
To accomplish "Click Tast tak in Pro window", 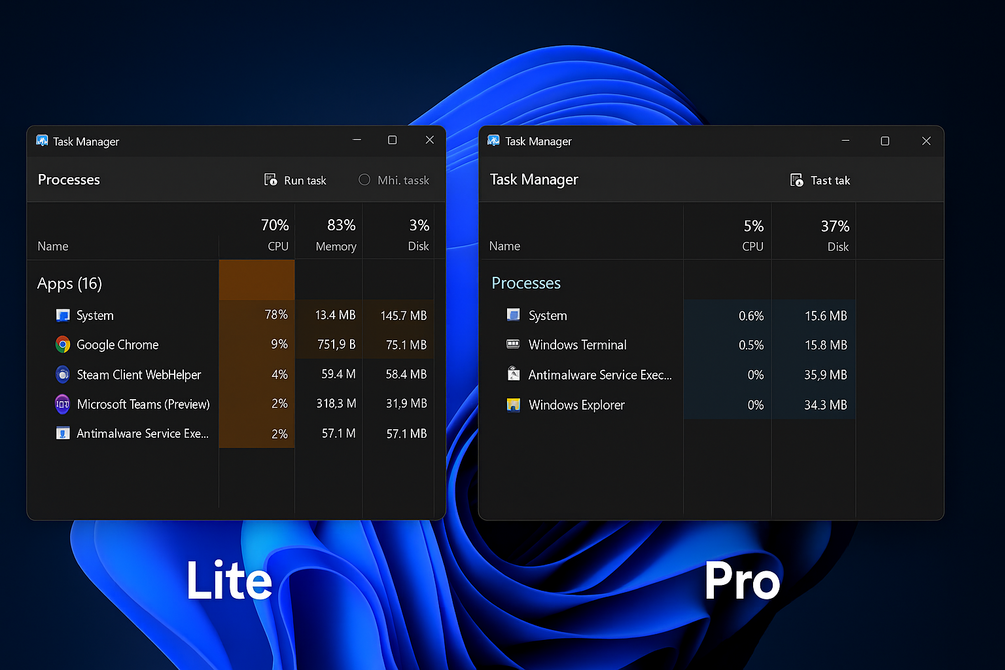I will 820,180.
